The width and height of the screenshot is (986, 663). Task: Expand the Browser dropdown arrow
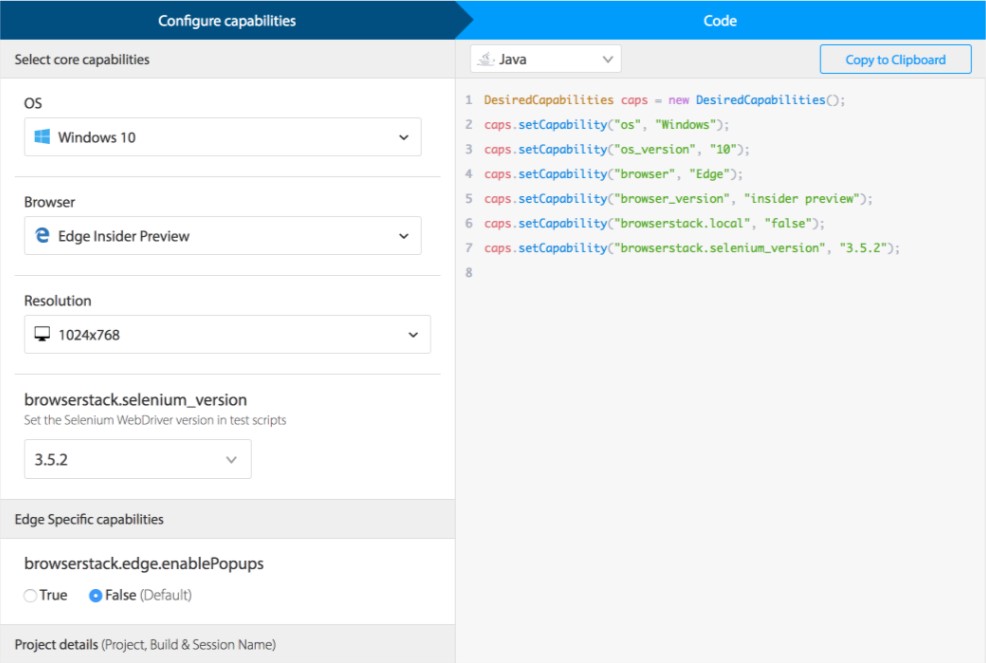pos(403,236)
